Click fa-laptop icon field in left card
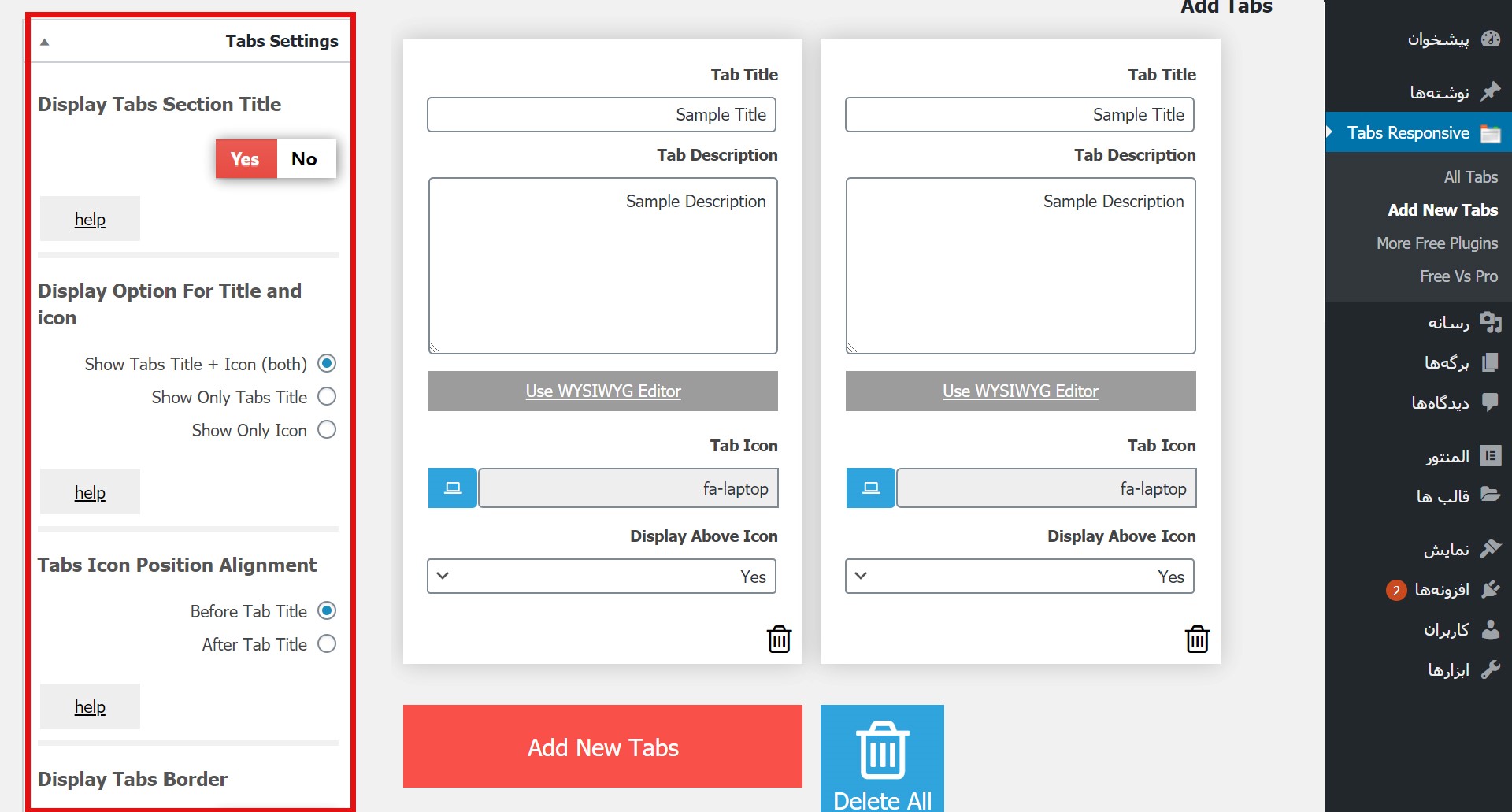The image size is (1512, 812). pyautogui.click(x=628, y=488)
